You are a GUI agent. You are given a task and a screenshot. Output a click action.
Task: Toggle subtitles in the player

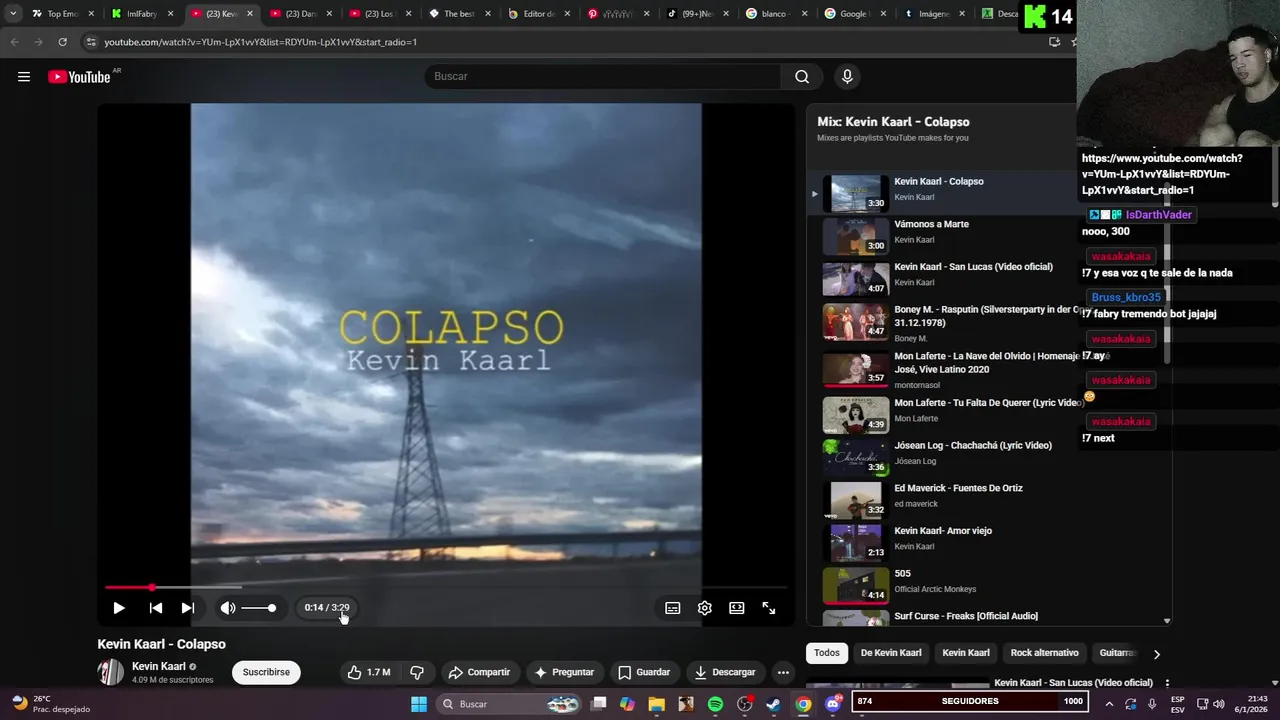coord(673,608)
